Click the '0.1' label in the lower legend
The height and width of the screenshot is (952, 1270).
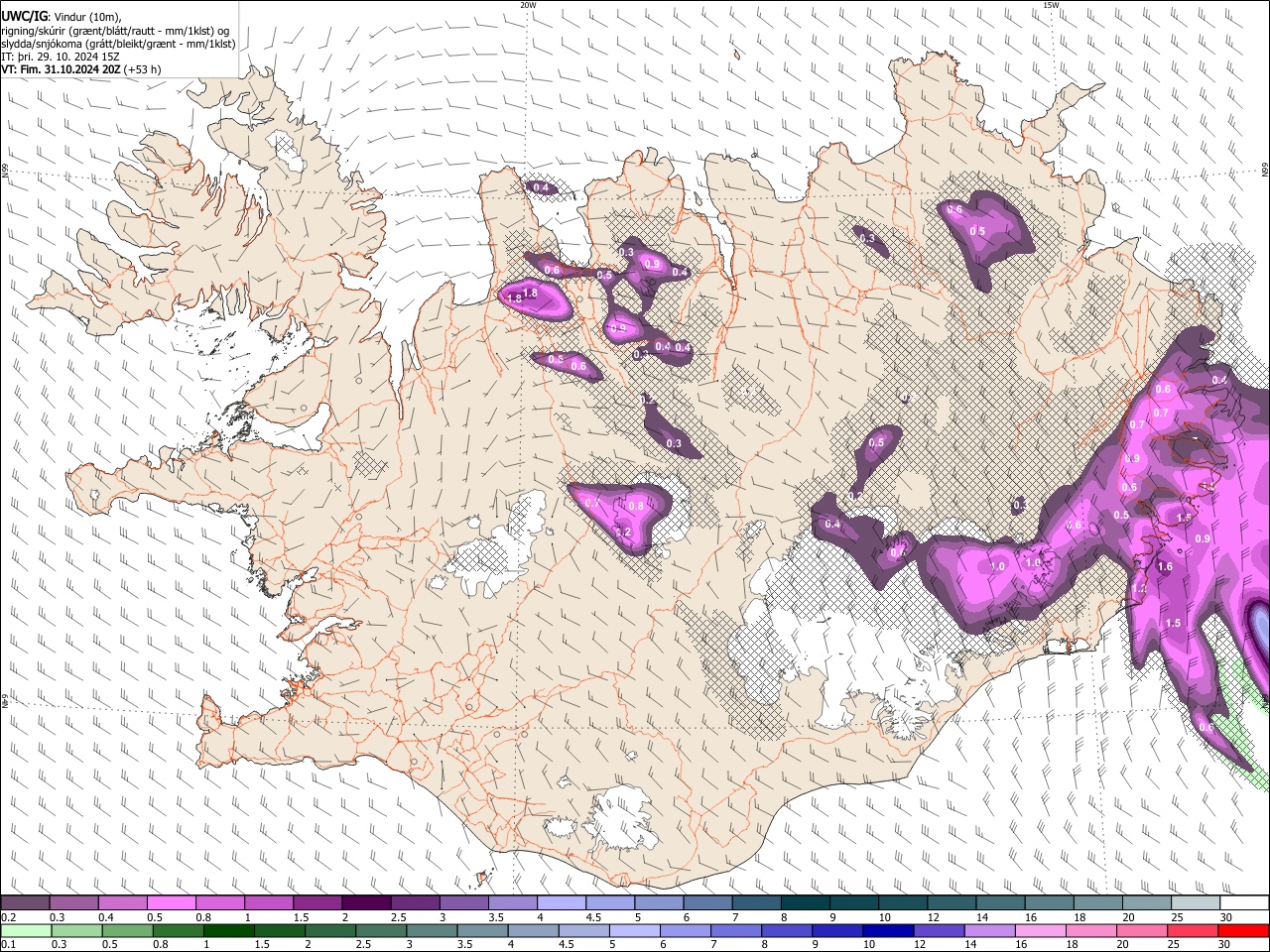[x=9, y=944]
